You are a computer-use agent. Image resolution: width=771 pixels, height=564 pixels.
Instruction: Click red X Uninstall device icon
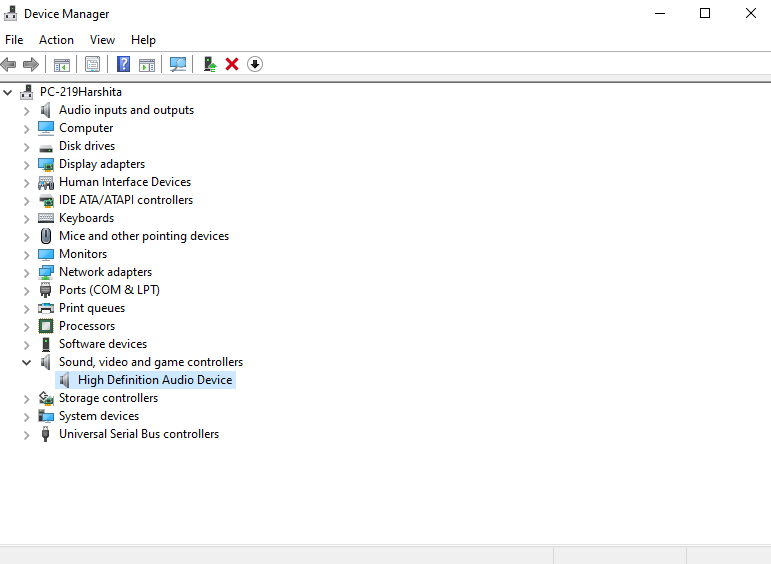pyautogui.click(x=232, y=64)
